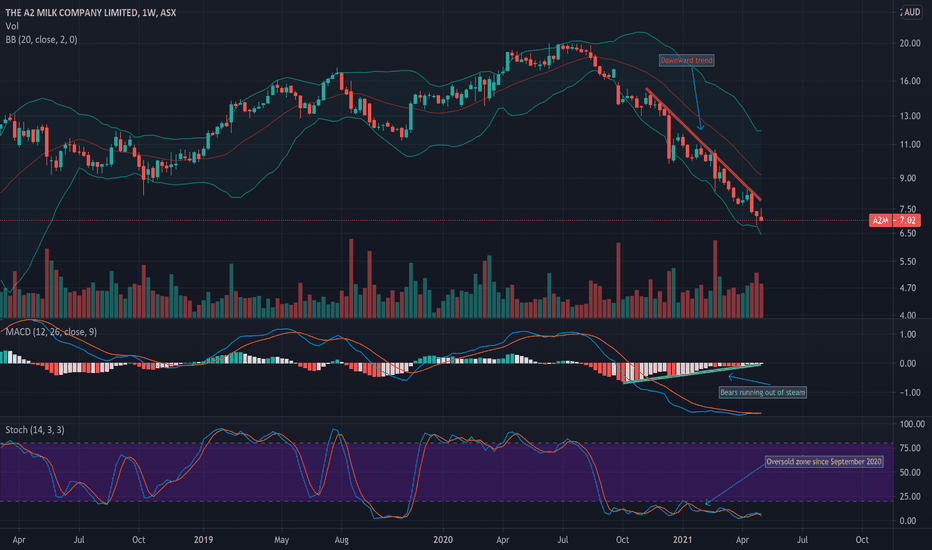The height and width of the screenshot is (550, 932).
Task: Click the 9.00 price axis label
Action: [908, 178]
